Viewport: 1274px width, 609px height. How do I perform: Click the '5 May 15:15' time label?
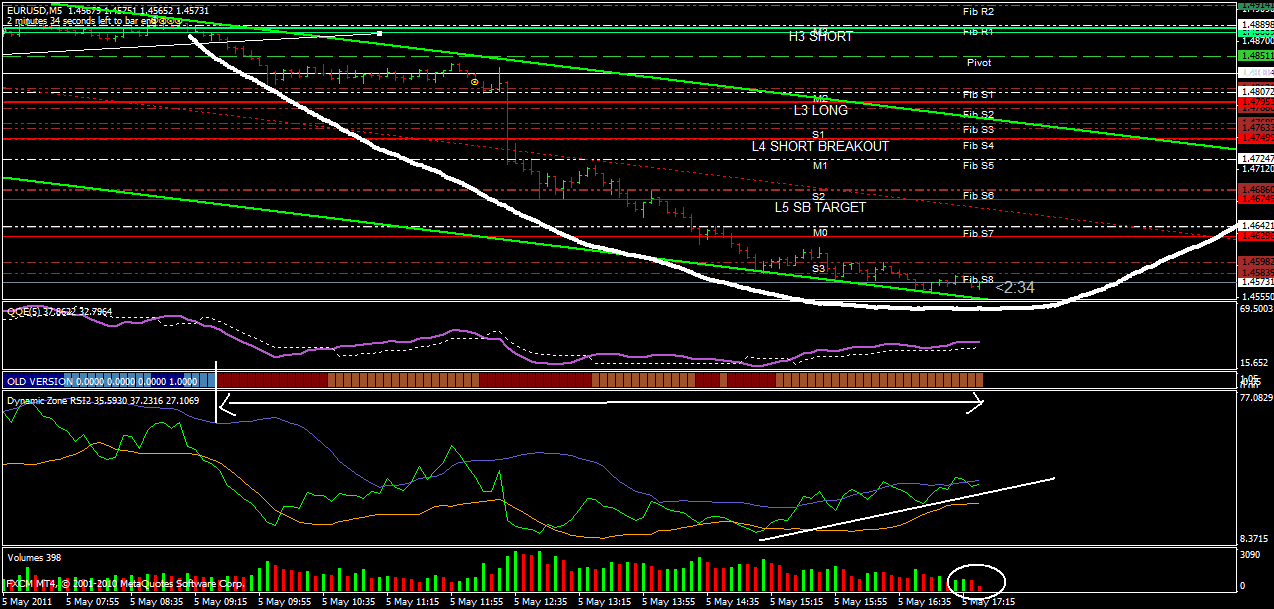[x=796, y=602]
